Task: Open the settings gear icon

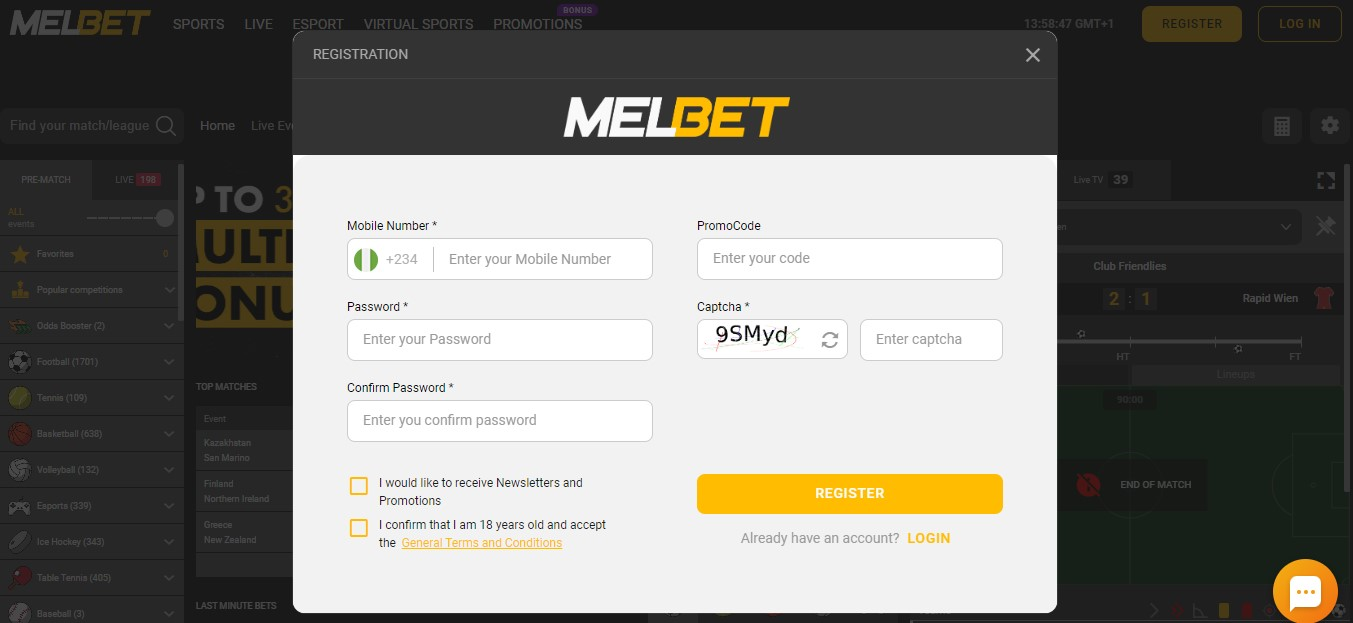Action: [1330, 126]
